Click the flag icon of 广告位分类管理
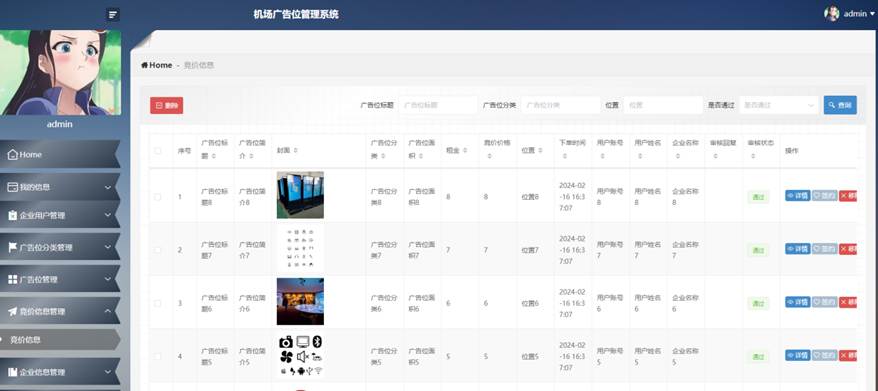This screenshot has height=391, width=878. [x=13, y=247]
